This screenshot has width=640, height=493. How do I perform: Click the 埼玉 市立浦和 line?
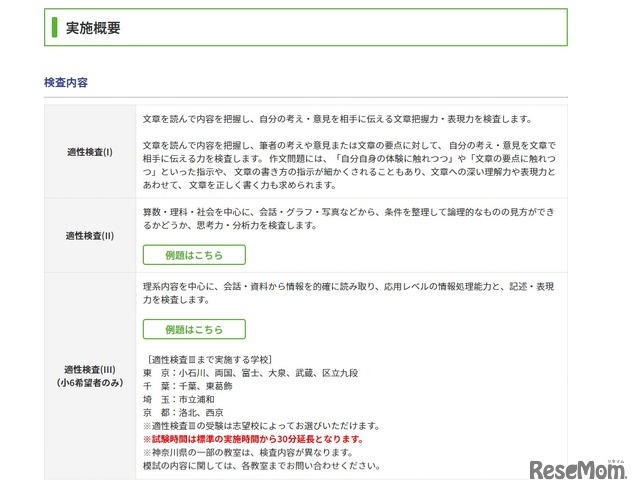click(183, 399)
